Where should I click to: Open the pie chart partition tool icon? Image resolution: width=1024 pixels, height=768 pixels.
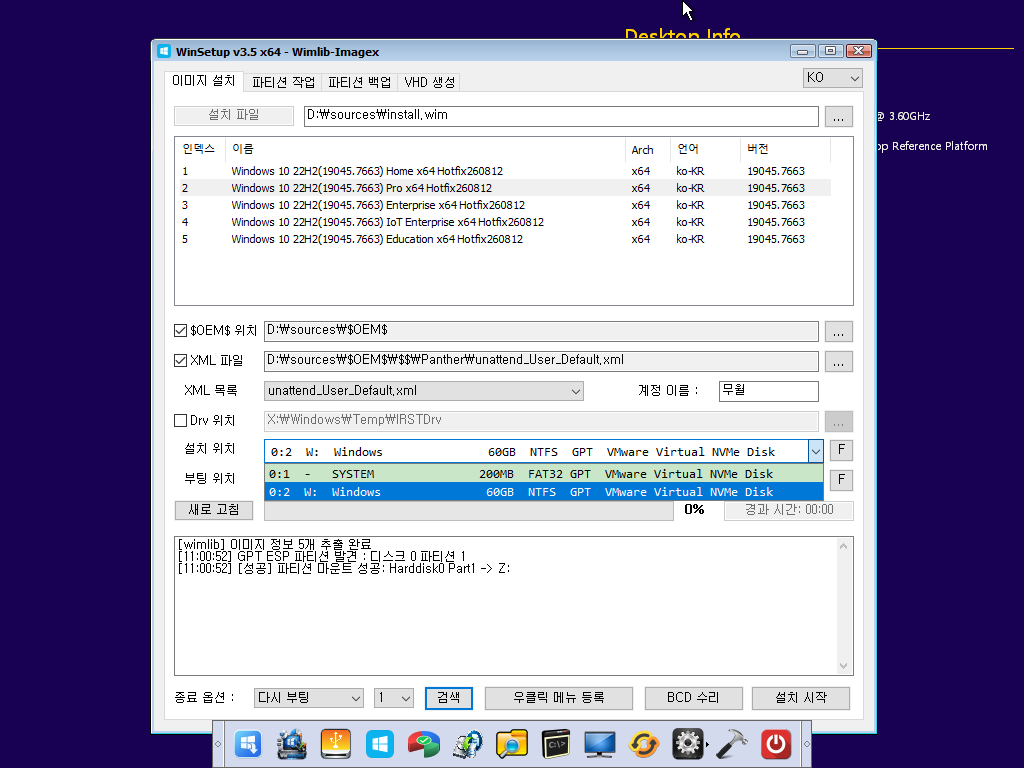[x=424, y=744]
